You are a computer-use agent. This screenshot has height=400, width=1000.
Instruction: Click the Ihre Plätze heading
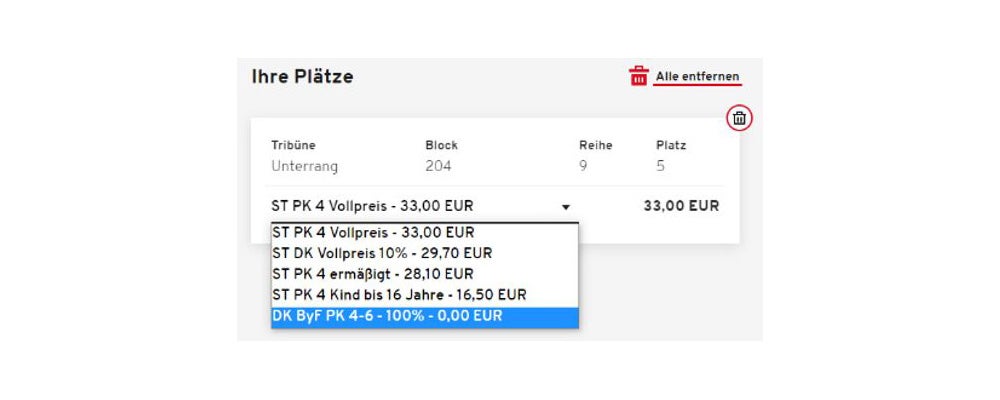pyautogui.click(x=302, y=77)
